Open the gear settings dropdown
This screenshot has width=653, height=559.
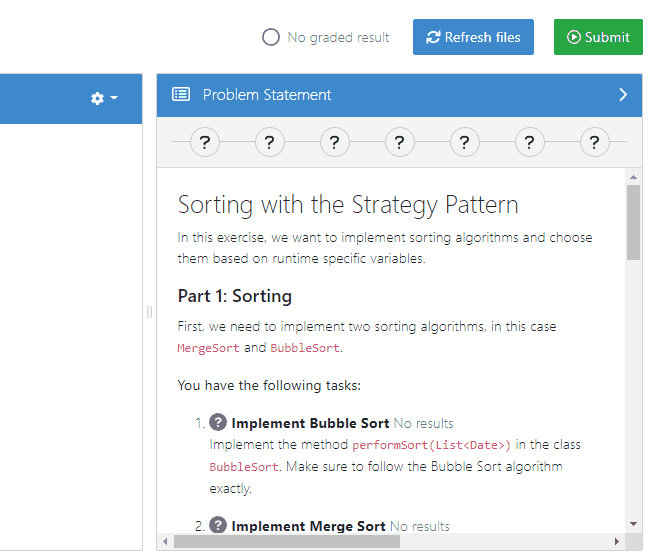(104, 98)
